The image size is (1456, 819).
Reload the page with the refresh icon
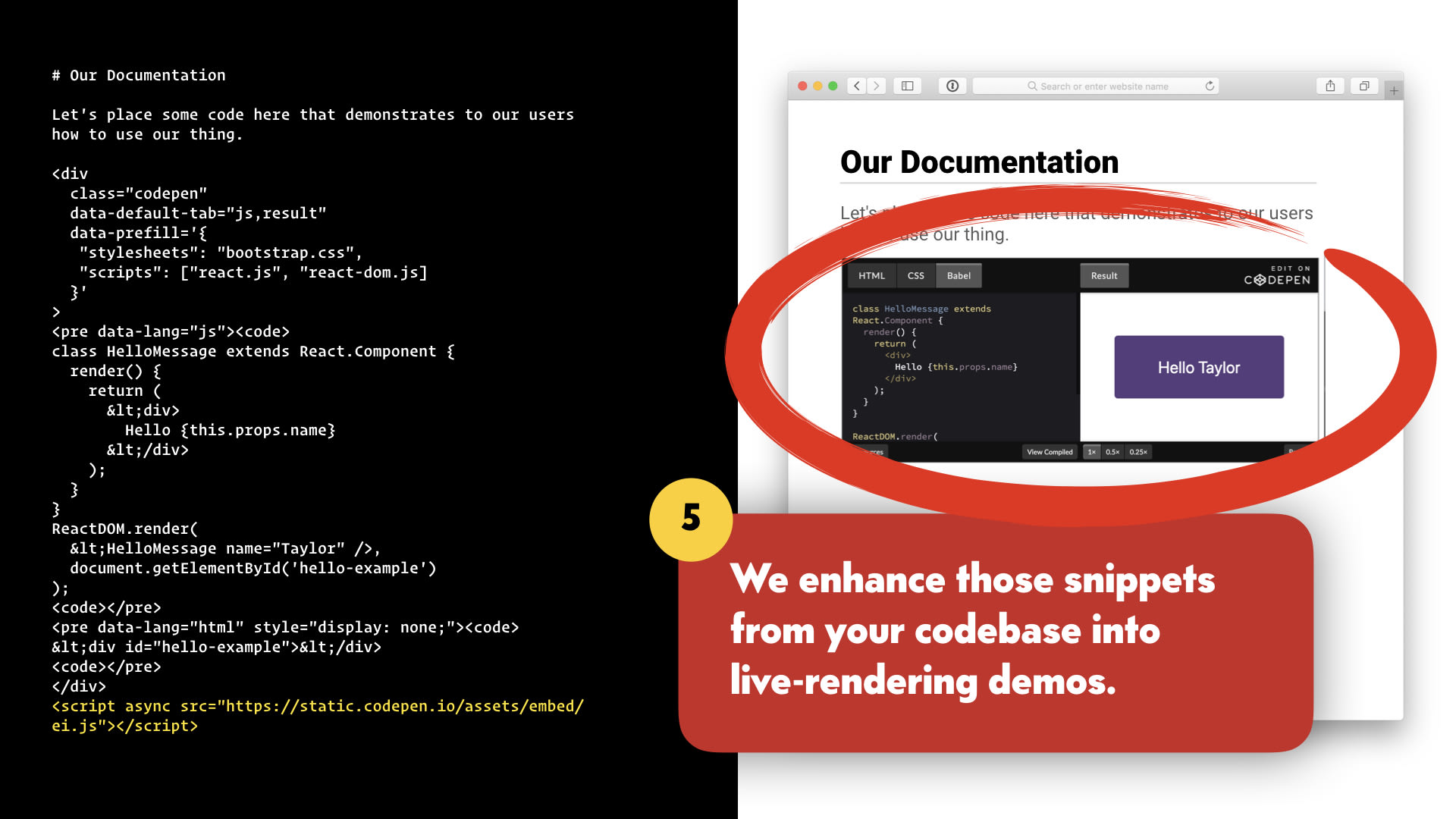1210,86
